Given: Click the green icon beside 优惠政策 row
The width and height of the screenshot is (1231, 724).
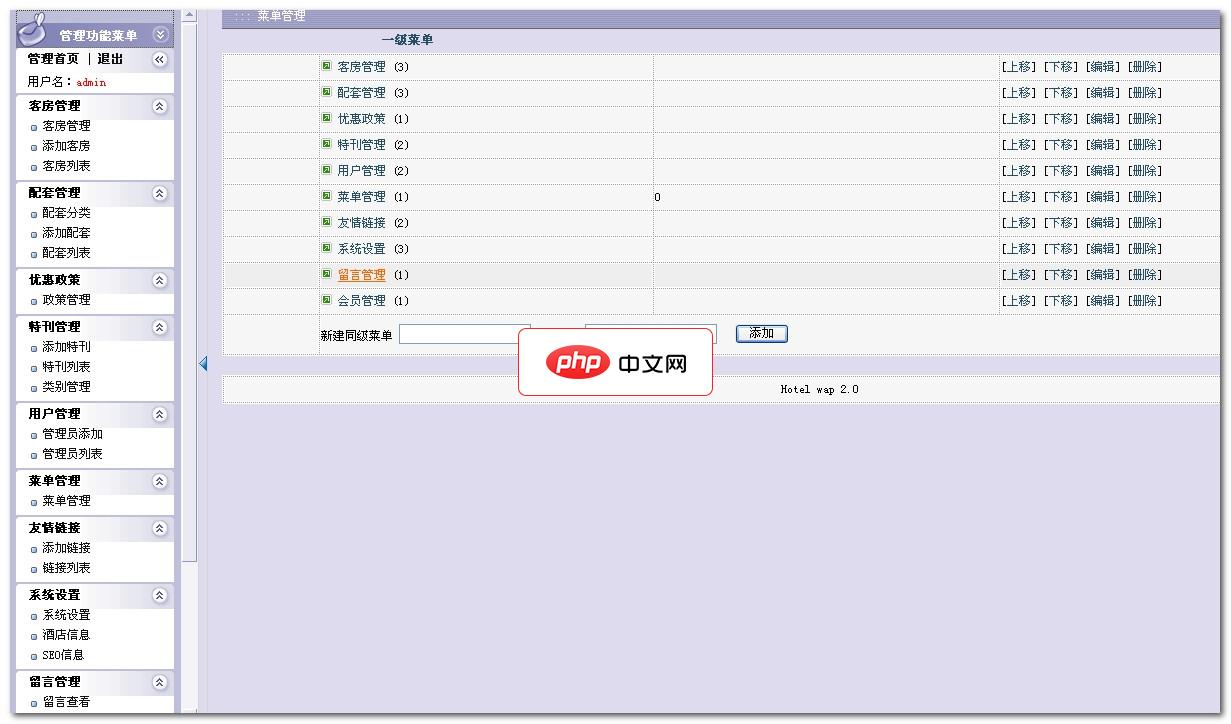Looking at the screenshot, I should (326, 118).
